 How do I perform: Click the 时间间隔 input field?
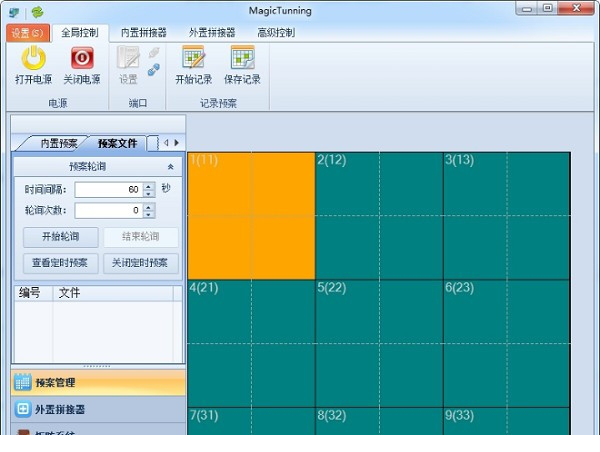click(107, 189)
